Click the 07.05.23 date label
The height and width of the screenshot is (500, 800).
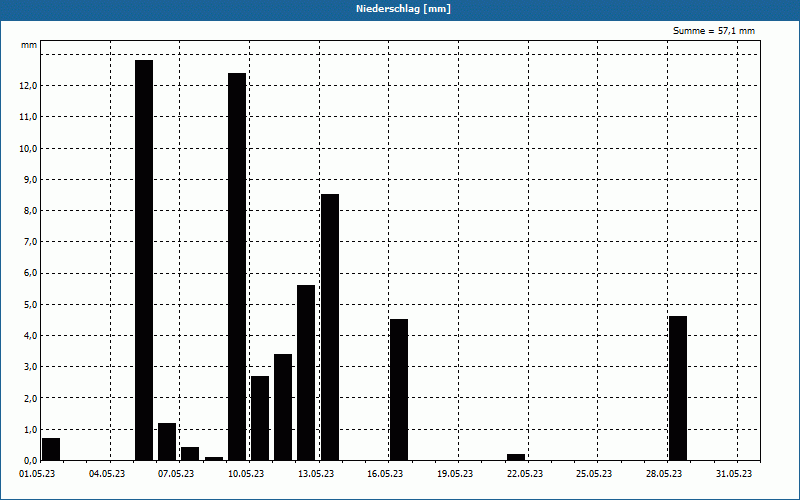point(176,474)
